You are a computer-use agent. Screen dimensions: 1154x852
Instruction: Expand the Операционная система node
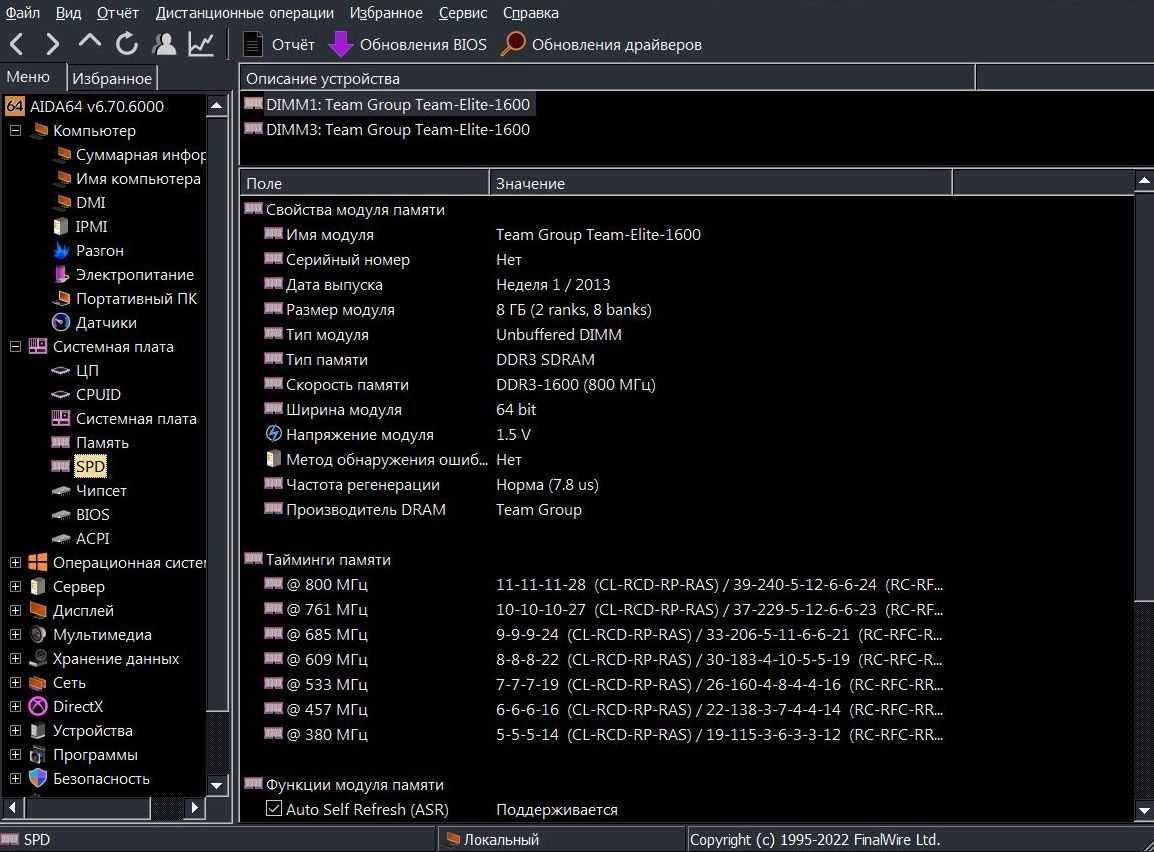[x=15, y=562]
